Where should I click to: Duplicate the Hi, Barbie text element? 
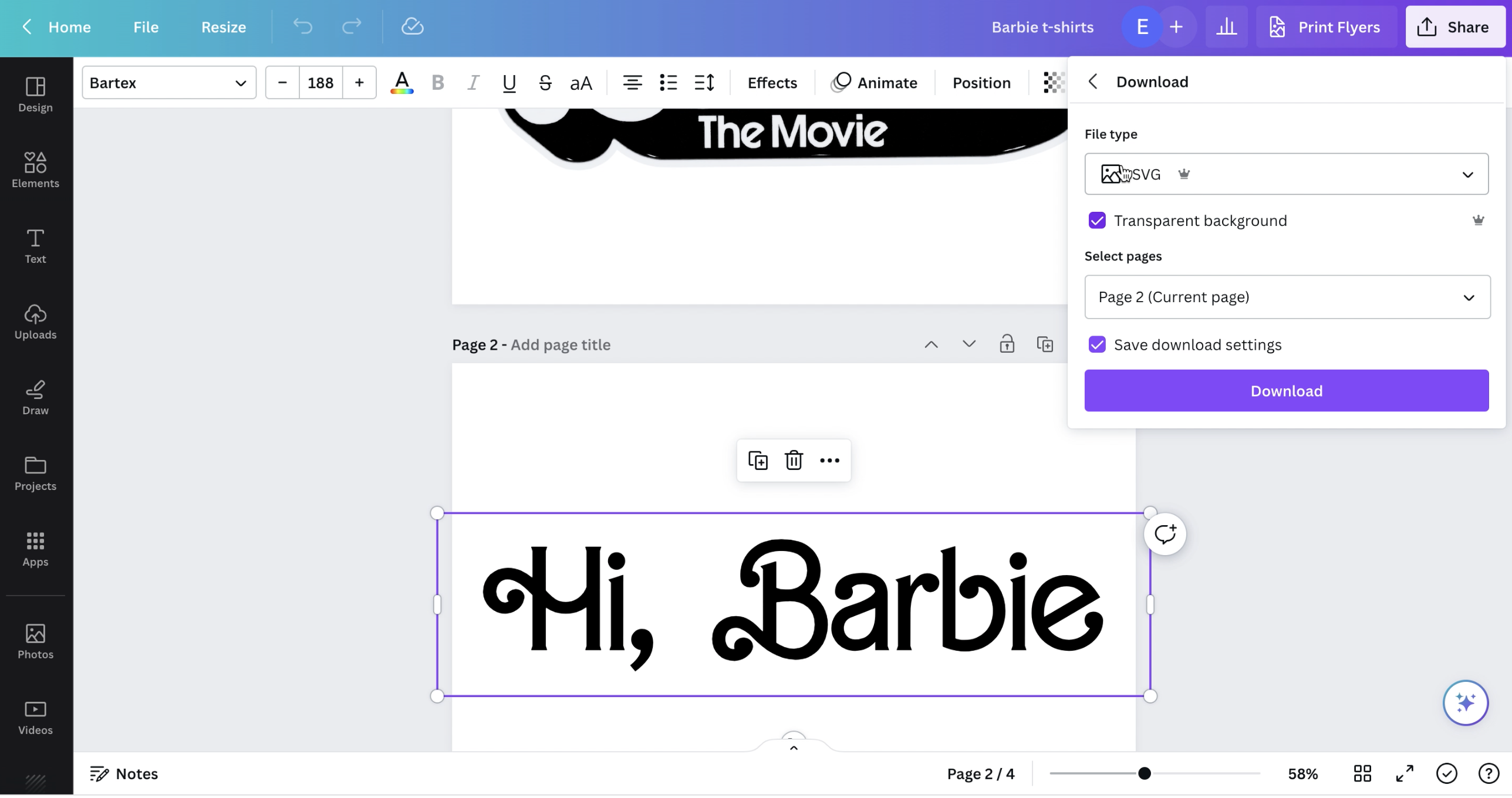click(x=758, y=460)
